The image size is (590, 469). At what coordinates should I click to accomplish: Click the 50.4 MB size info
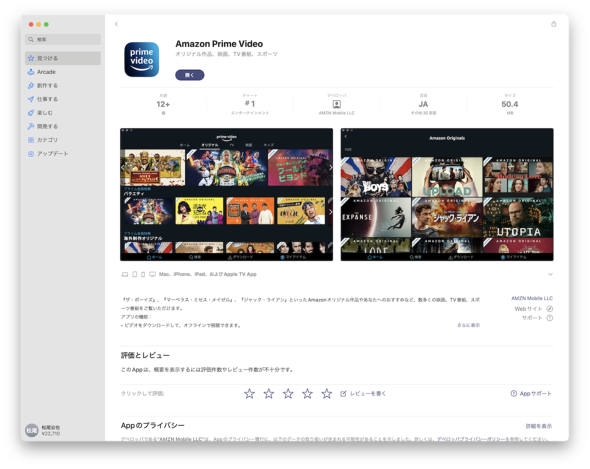[x=510, y=104]
